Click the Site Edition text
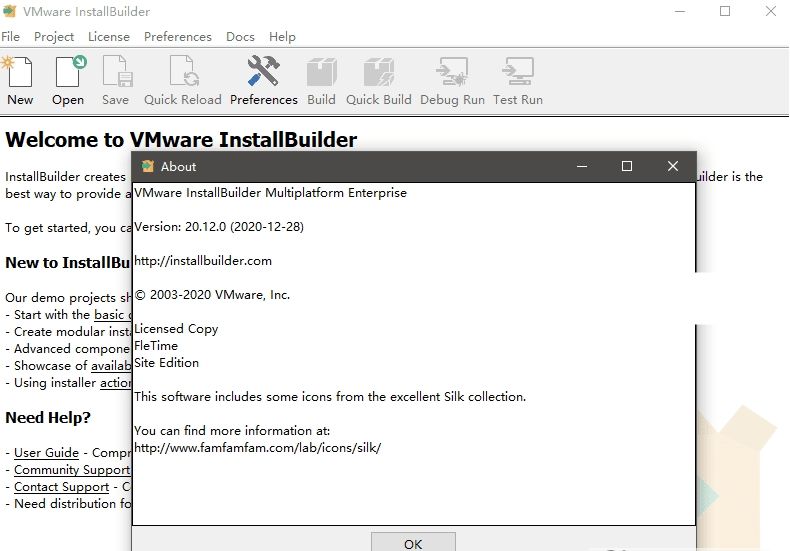The width and height of the screenshot is (790, 551). pos(166,363)
